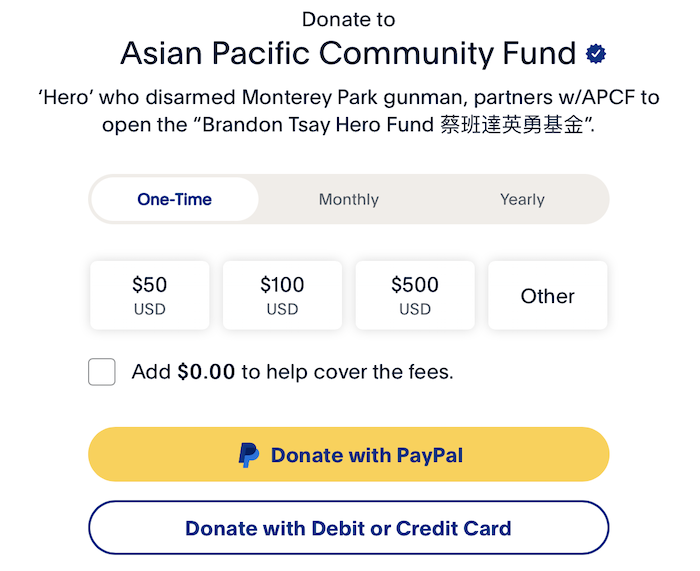Click the PayPal logo icon
700x571 pixels.
click(x=248, y=455)
